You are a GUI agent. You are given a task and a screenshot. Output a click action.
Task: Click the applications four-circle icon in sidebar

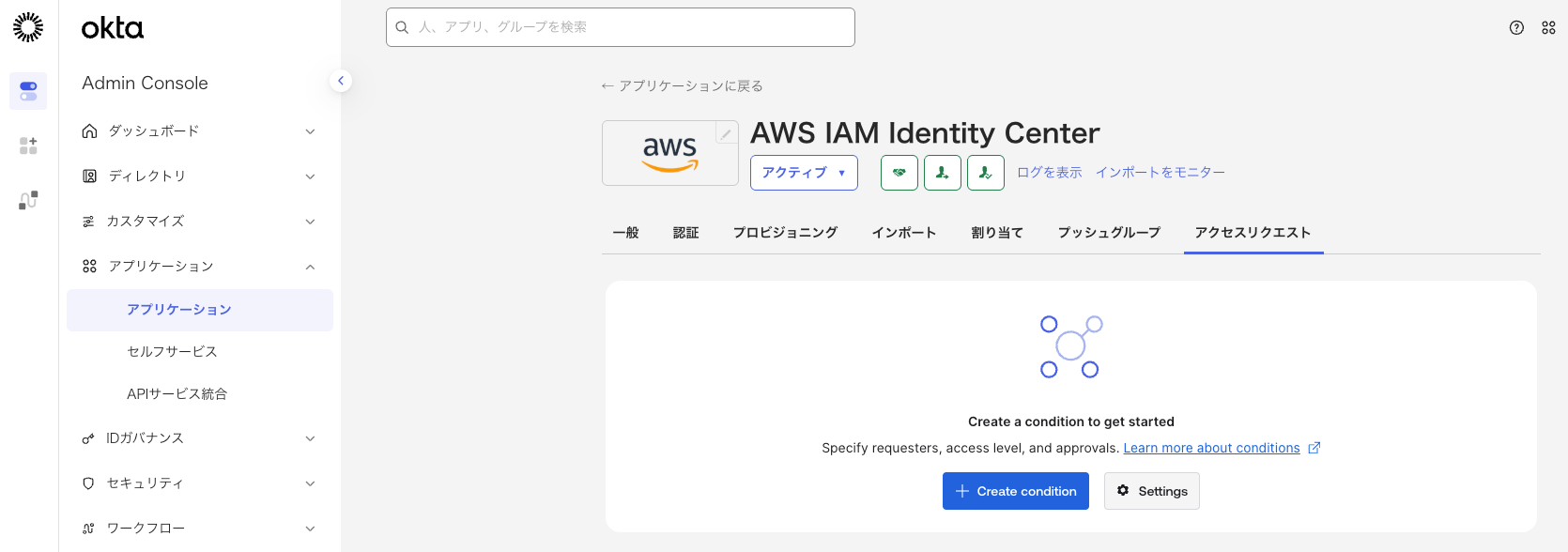[x=89, y=267]
